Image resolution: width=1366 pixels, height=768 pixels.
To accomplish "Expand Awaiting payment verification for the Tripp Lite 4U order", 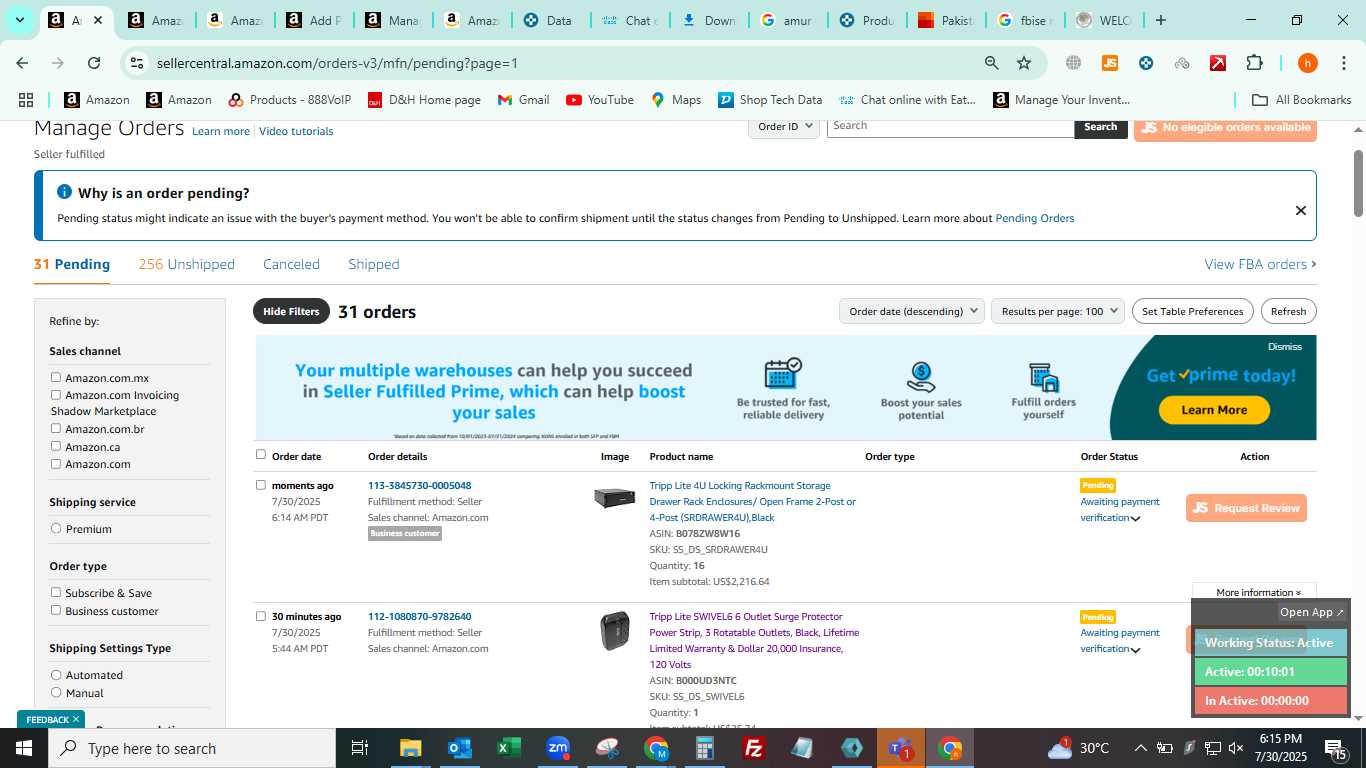I will tap(1135, 519).
